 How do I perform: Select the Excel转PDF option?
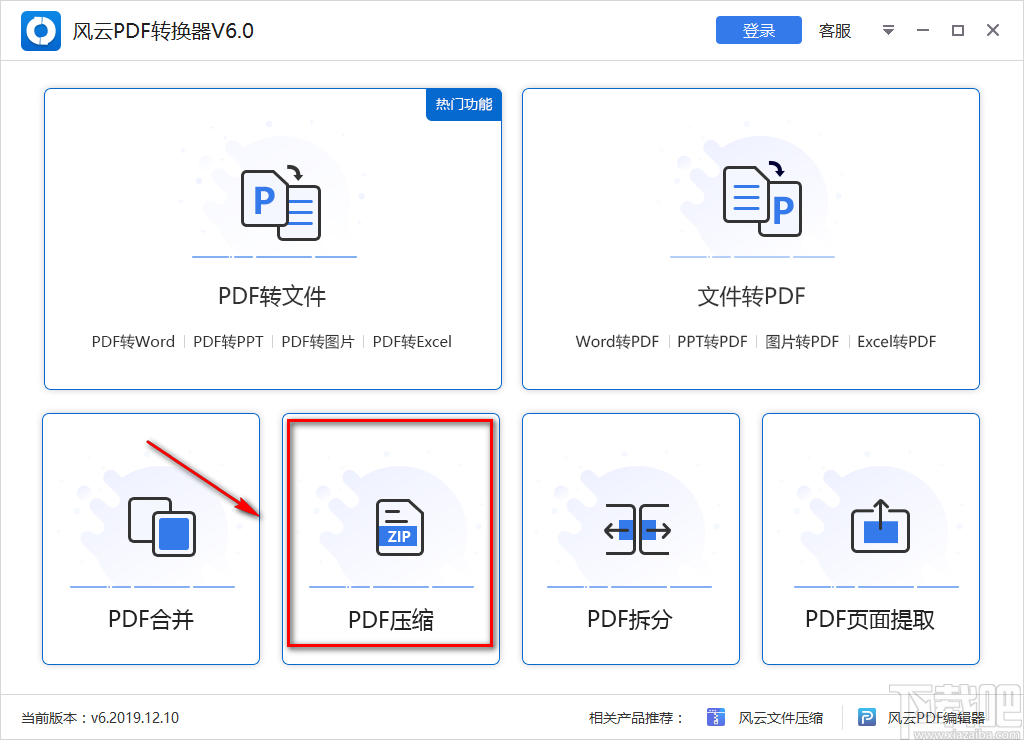(896, 341)
